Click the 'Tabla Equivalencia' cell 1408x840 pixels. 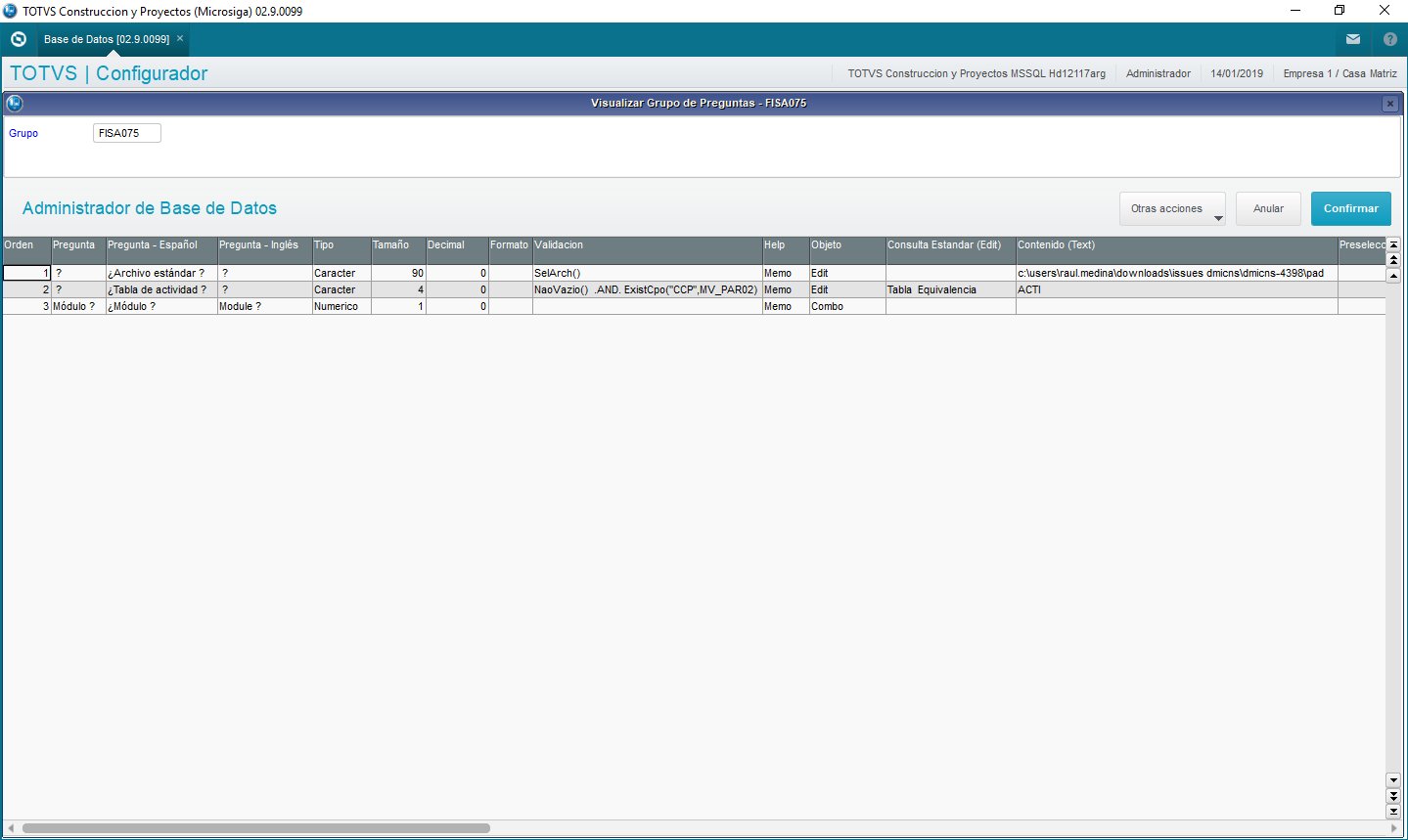pyautogui.click(x=951, y=290)
